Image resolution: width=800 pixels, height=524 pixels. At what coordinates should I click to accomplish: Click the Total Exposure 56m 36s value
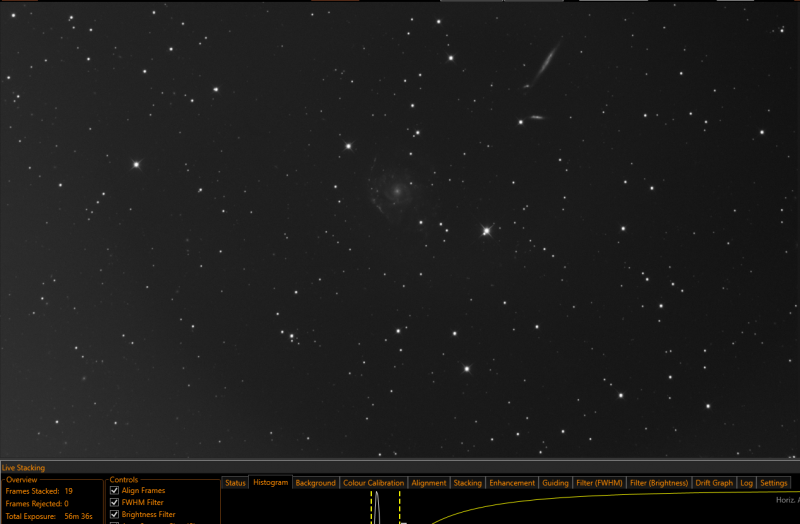[78, 516]
